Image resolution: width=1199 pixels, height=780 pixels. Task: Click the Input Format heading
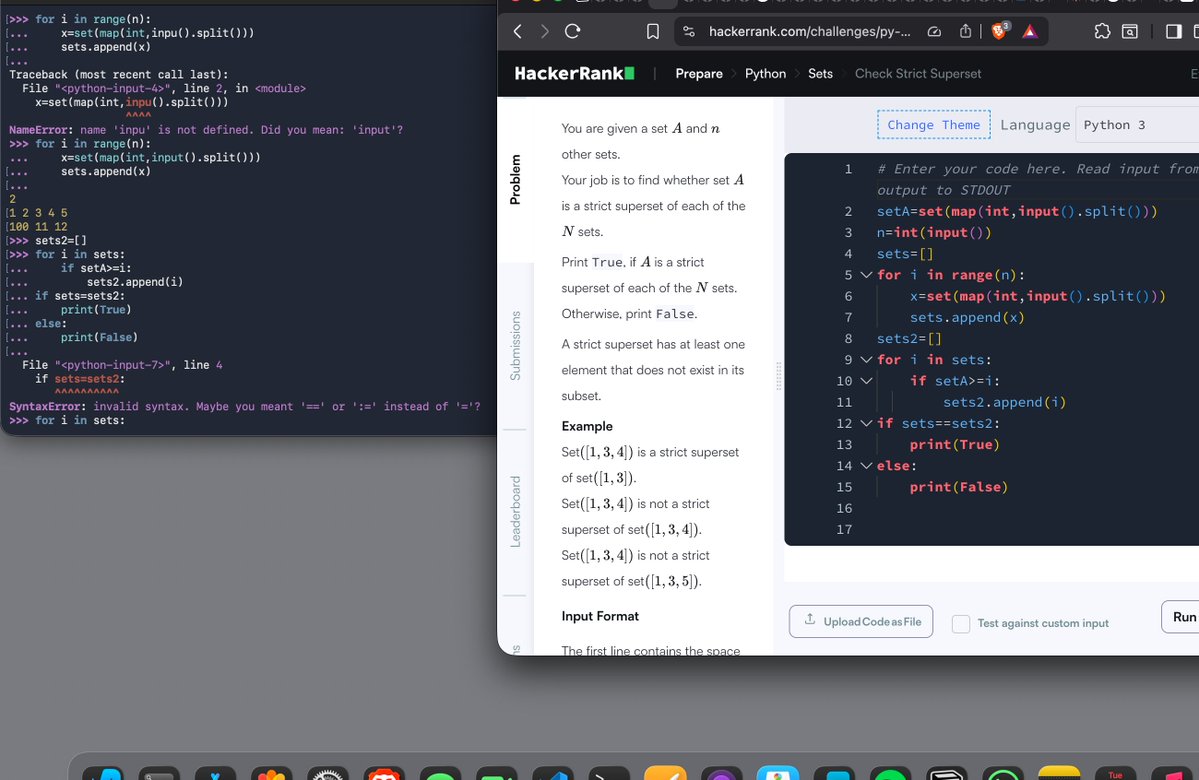coord(600,616)
